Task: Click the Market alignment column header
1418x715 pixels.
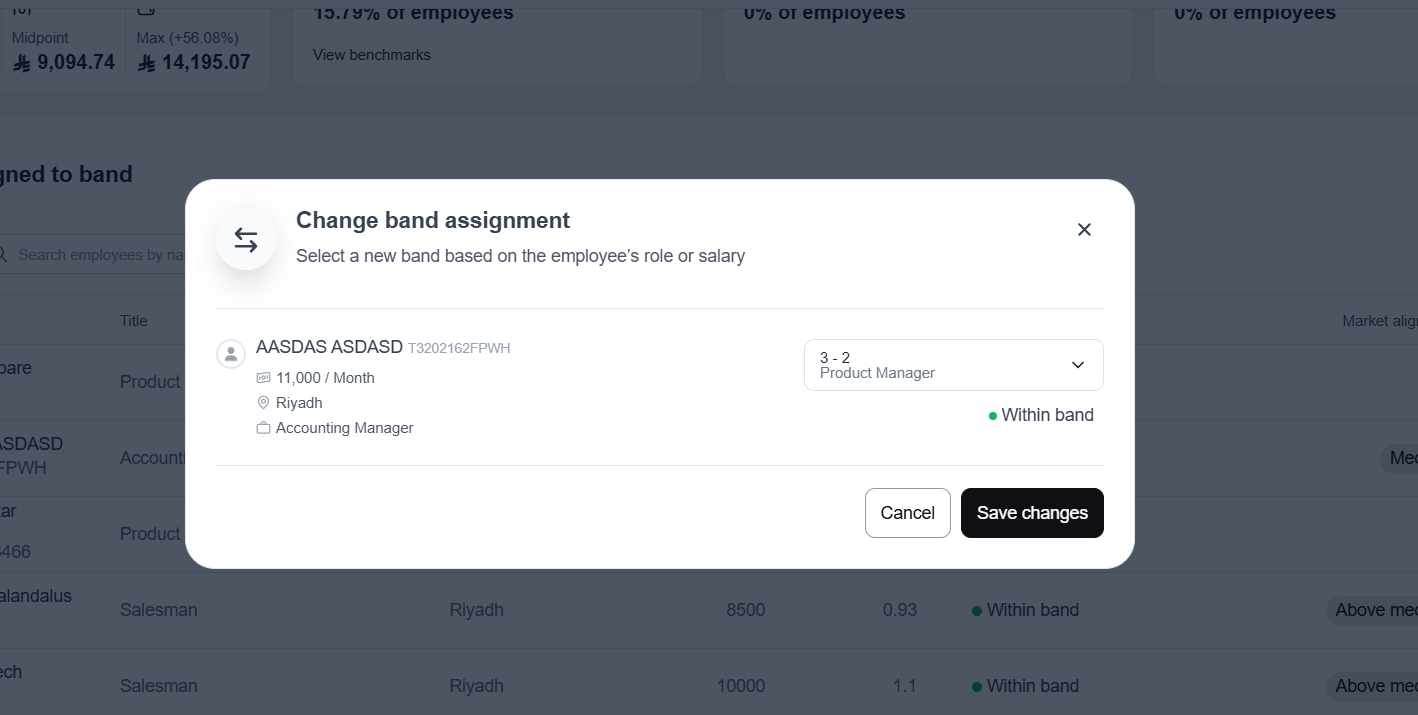Action: pos(1379,321)
